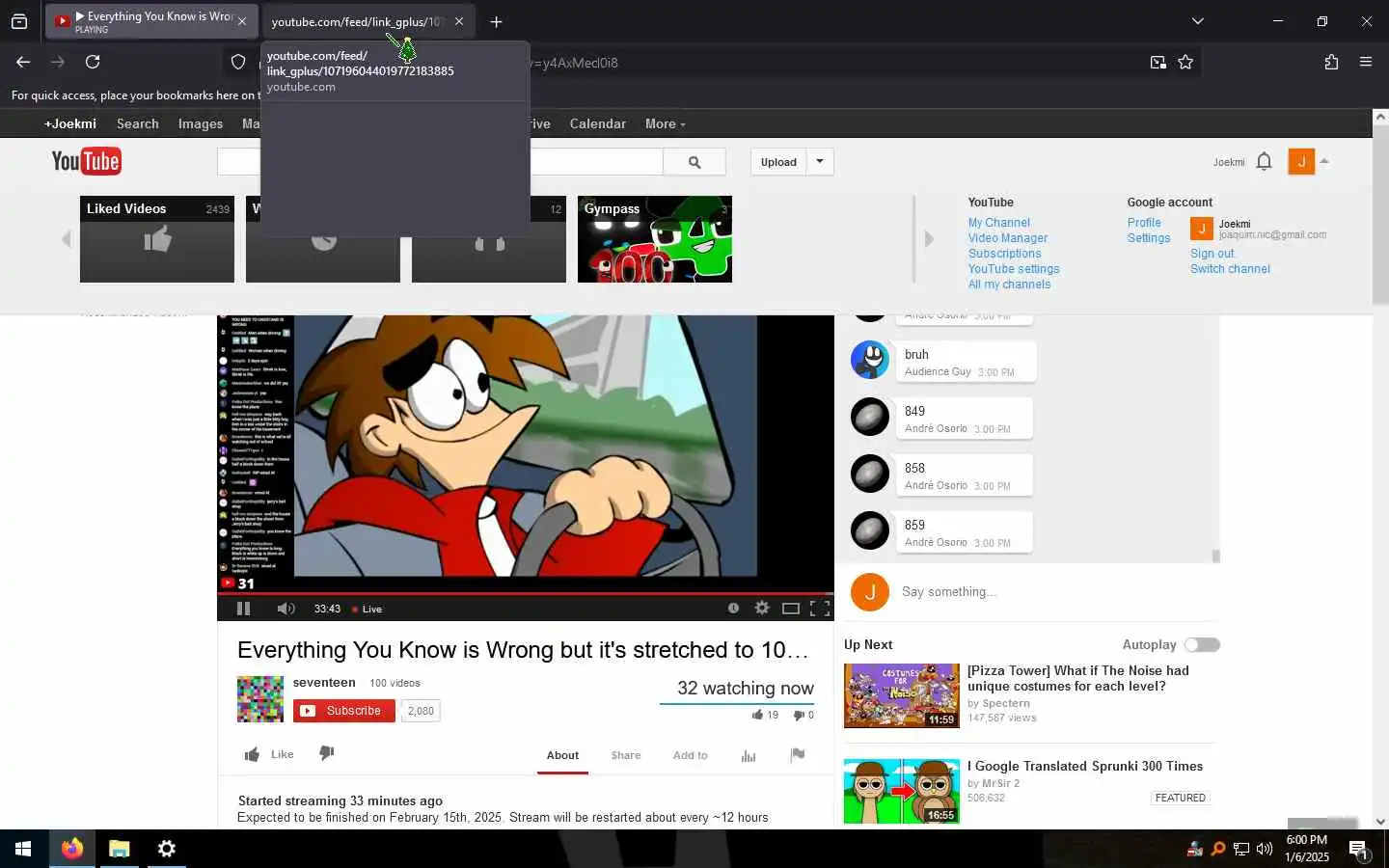
Task: Toggle the Autoplay switch
Action: click(1202, 644)
